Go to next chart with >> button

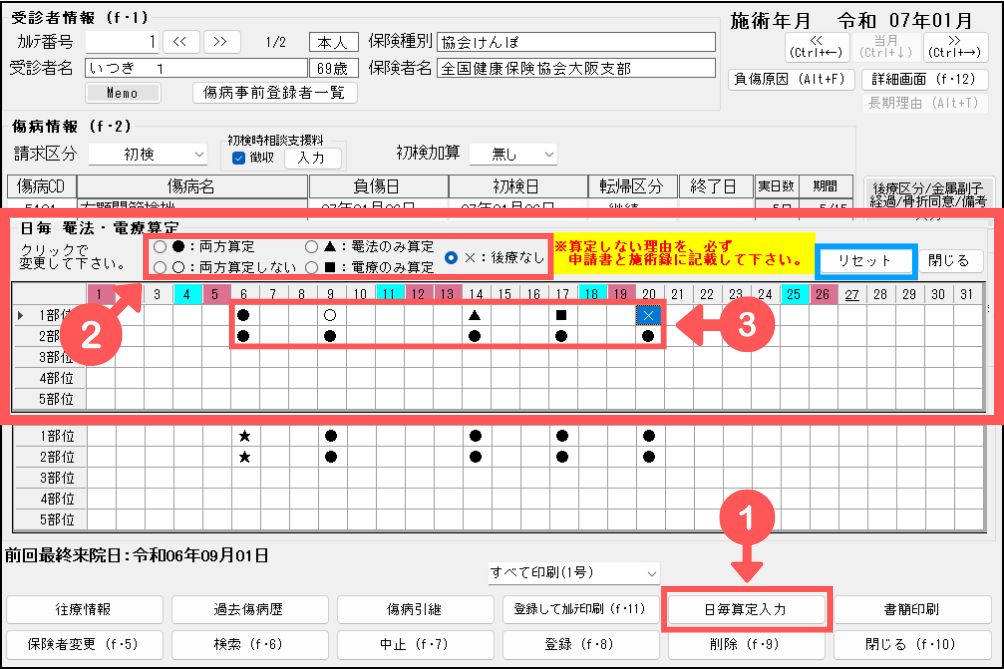coord(221,42)
